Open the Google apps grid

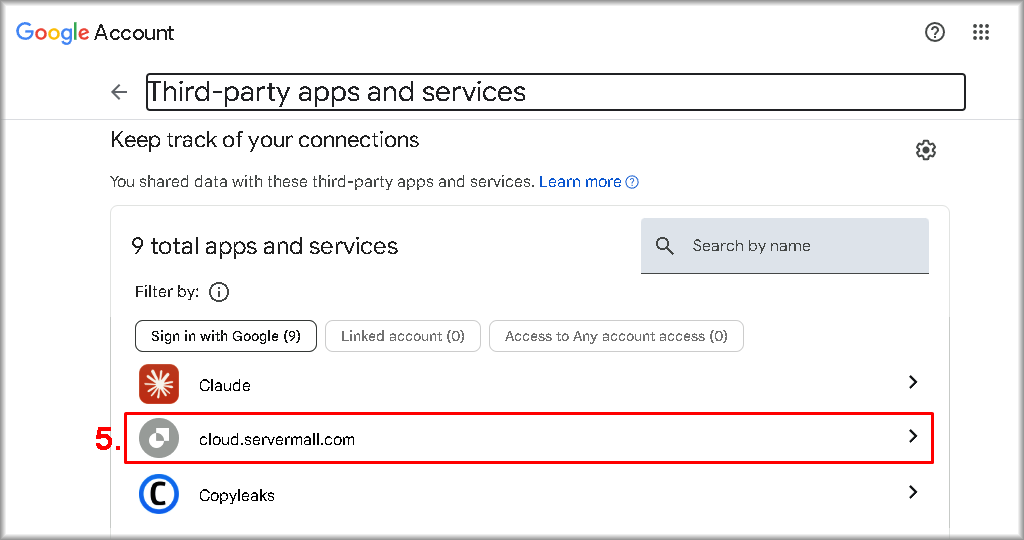[x=981, y=32]
